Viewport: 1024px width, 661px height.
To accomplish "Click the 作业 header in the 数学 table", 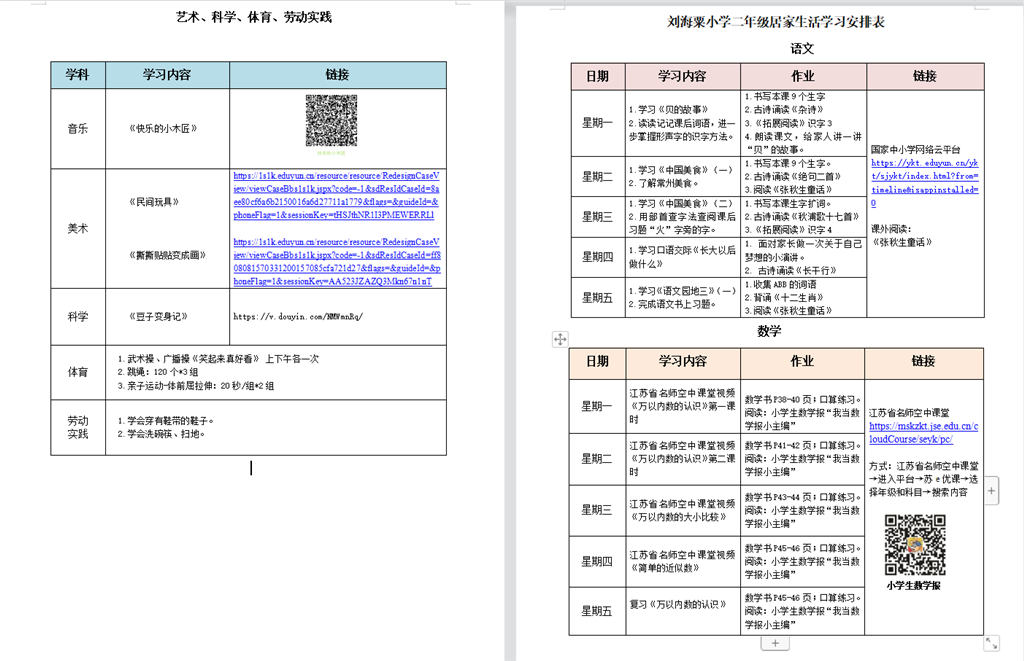I will tap(803, 361).
